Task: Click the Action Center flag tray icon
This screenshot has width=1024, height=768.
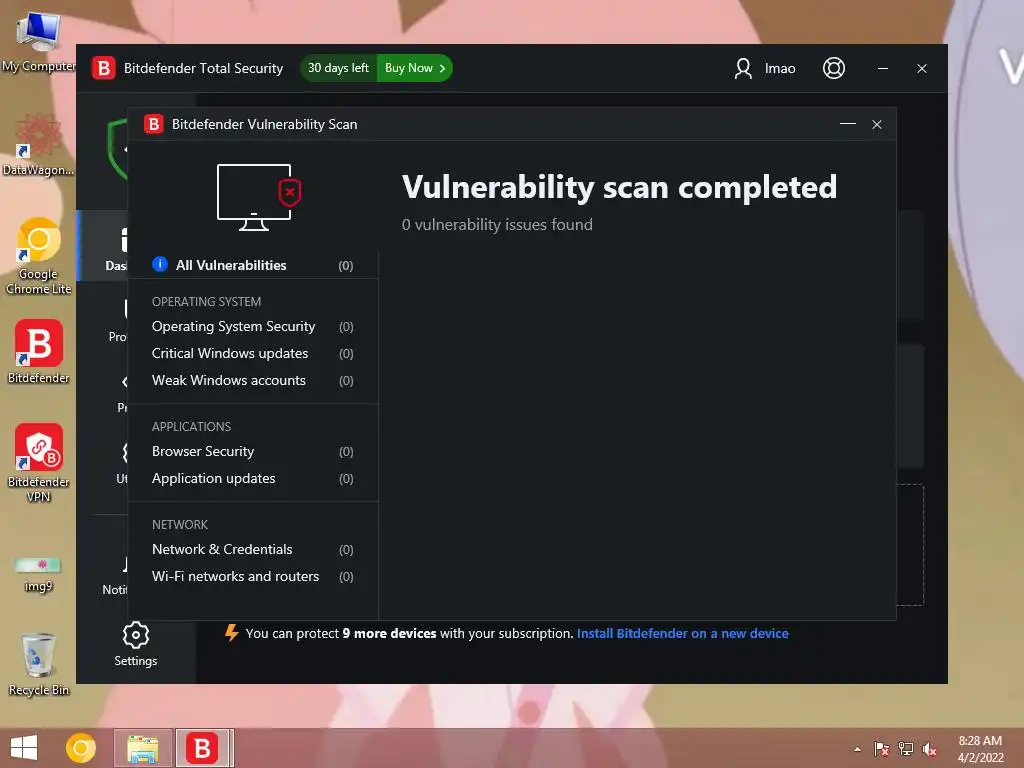Action: tap(881, 749)
